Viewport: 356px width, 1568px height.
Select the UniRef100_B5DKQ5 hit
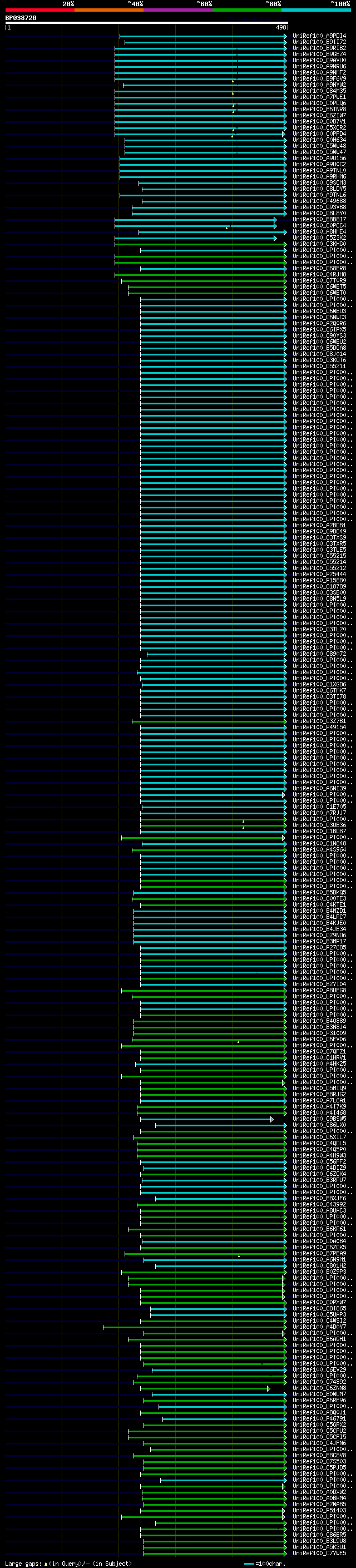(319, 892)
